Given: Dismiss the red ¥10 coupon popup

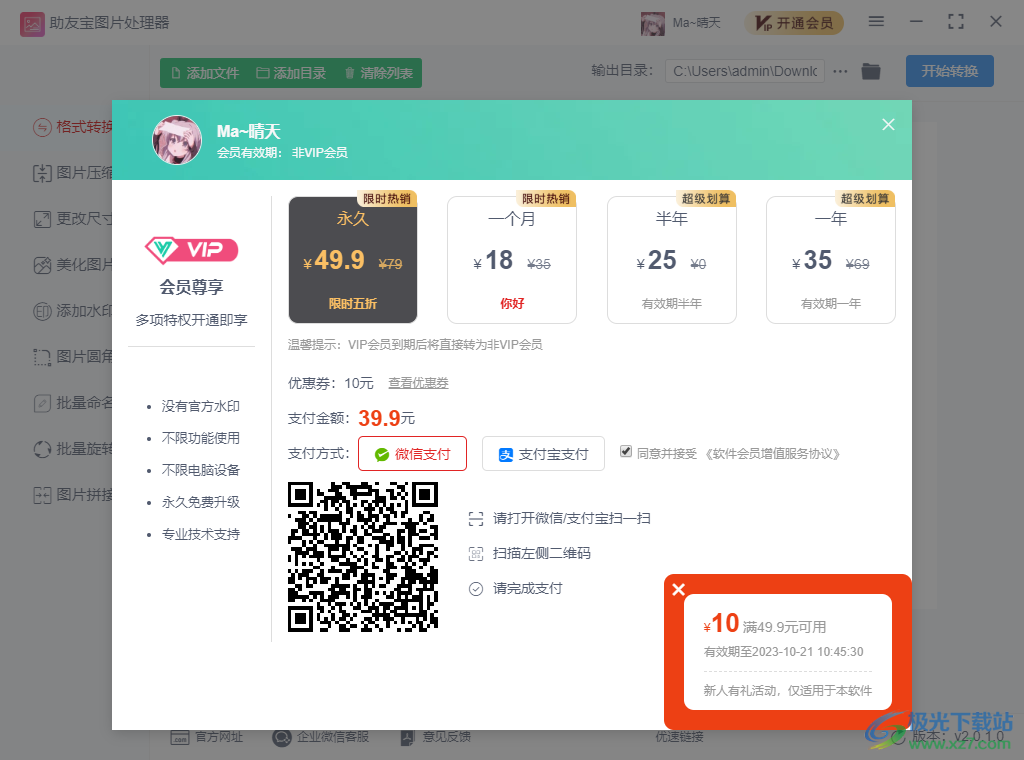Looking at the screenshot, I should pyautogui.click(x=679, y=590).
